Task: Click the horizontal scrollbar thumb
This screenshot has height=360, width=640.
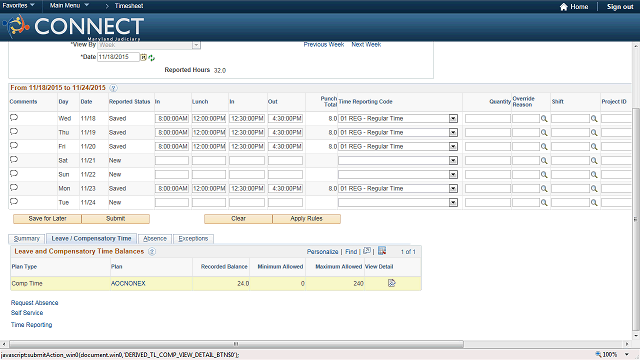Action: (x=236, y=344)
